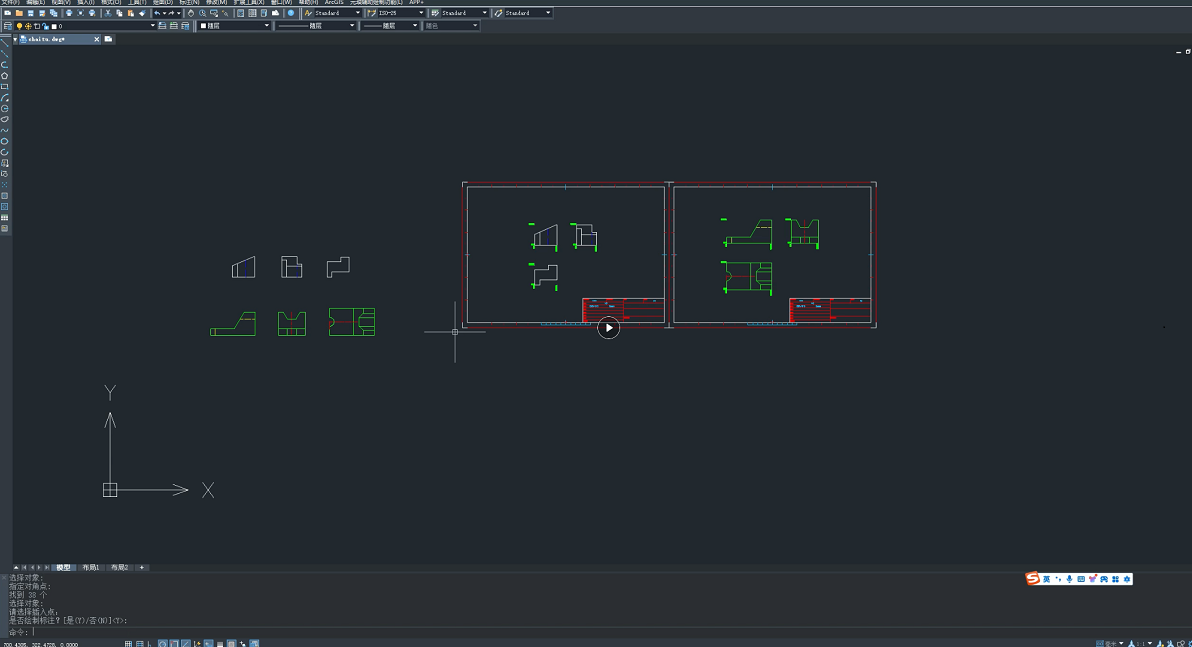This screenshot has height=647, width=1192.
Task: Select the Spline curve tool
Action: [x=5, y=130]
